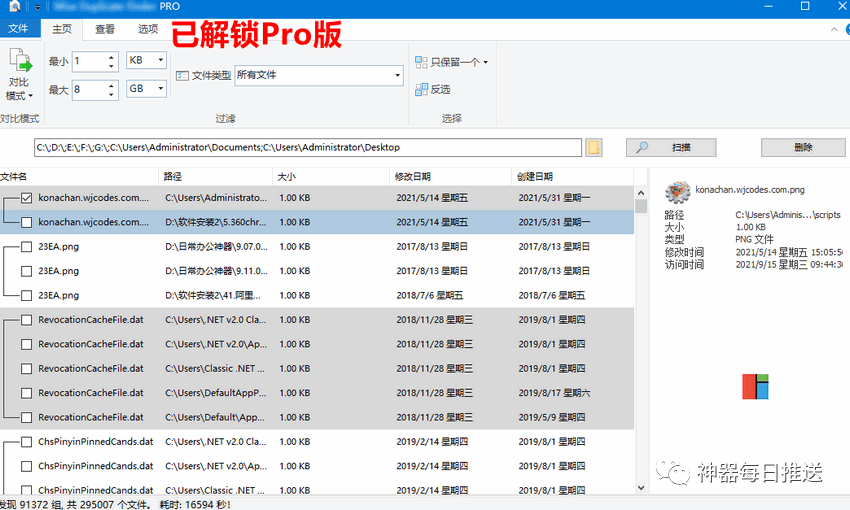
Task: Sort by the 大小 column header
Action: tap(331, 177)
